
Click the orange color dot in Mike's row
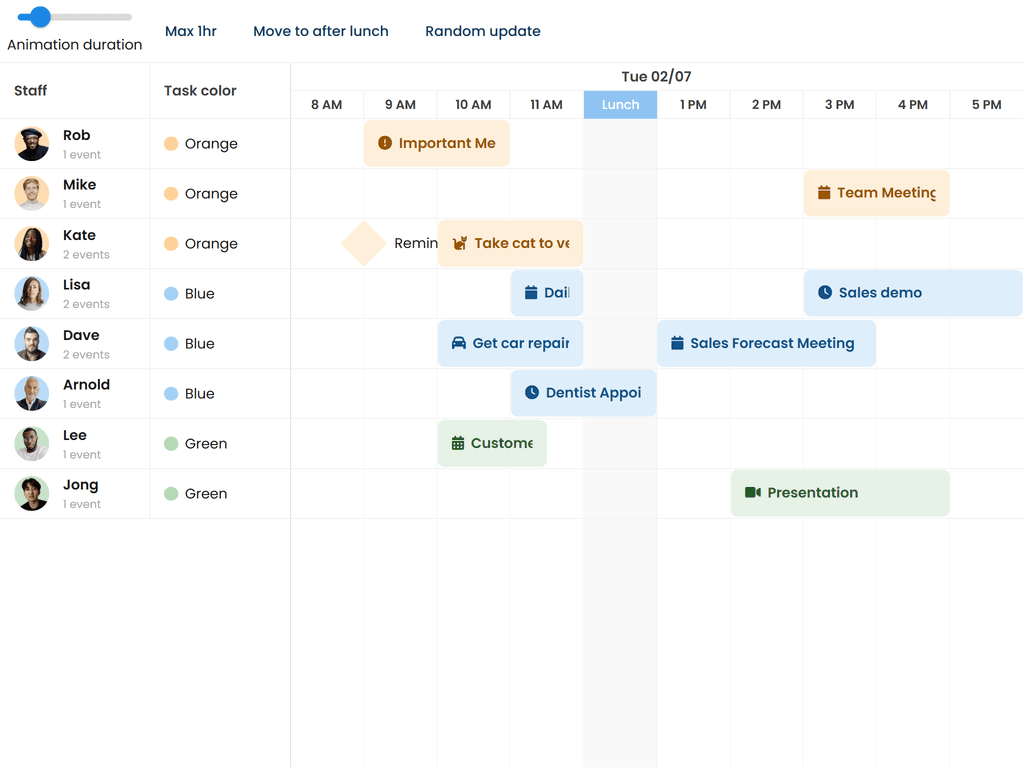tap(171, 194)
